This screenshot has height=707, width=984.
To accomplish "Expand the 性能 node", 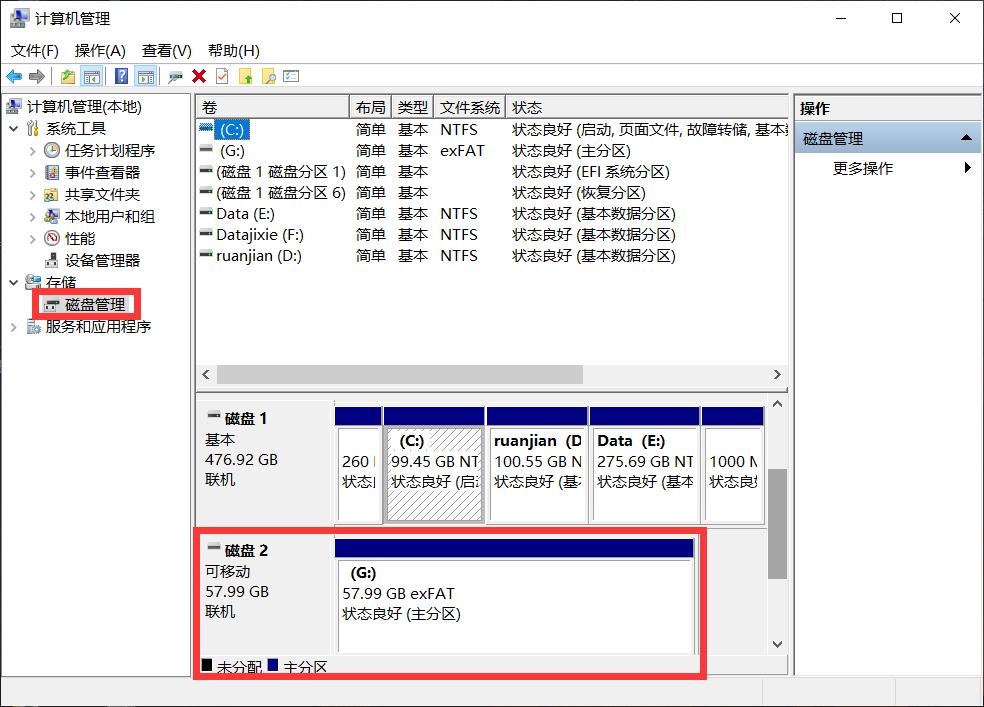I will [x=33, y=238].
